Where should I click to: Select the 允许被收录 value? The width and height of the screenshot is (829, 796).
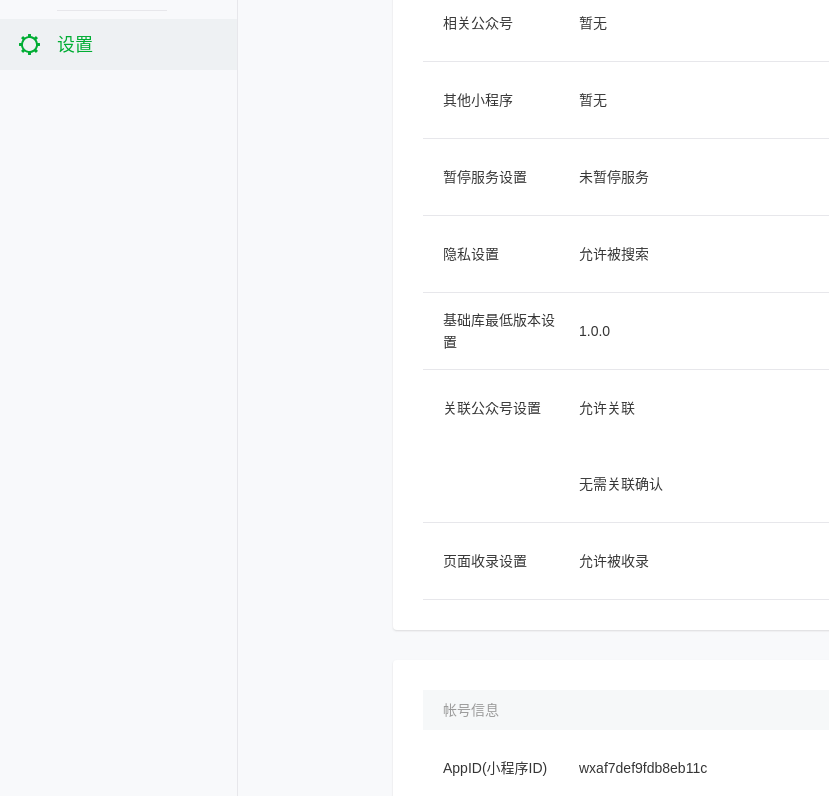(x=614, y=561)
